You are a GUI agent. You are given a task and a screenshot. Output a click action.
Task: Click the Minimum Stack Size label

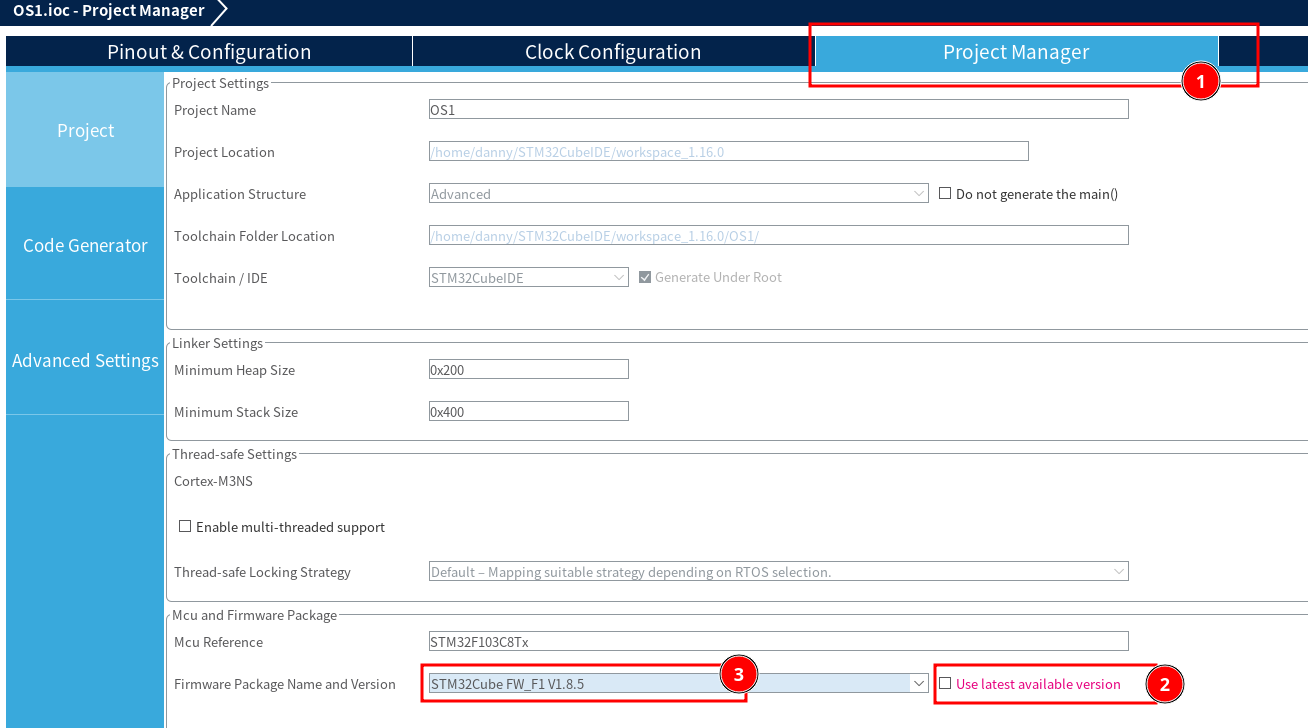point(236,412)
